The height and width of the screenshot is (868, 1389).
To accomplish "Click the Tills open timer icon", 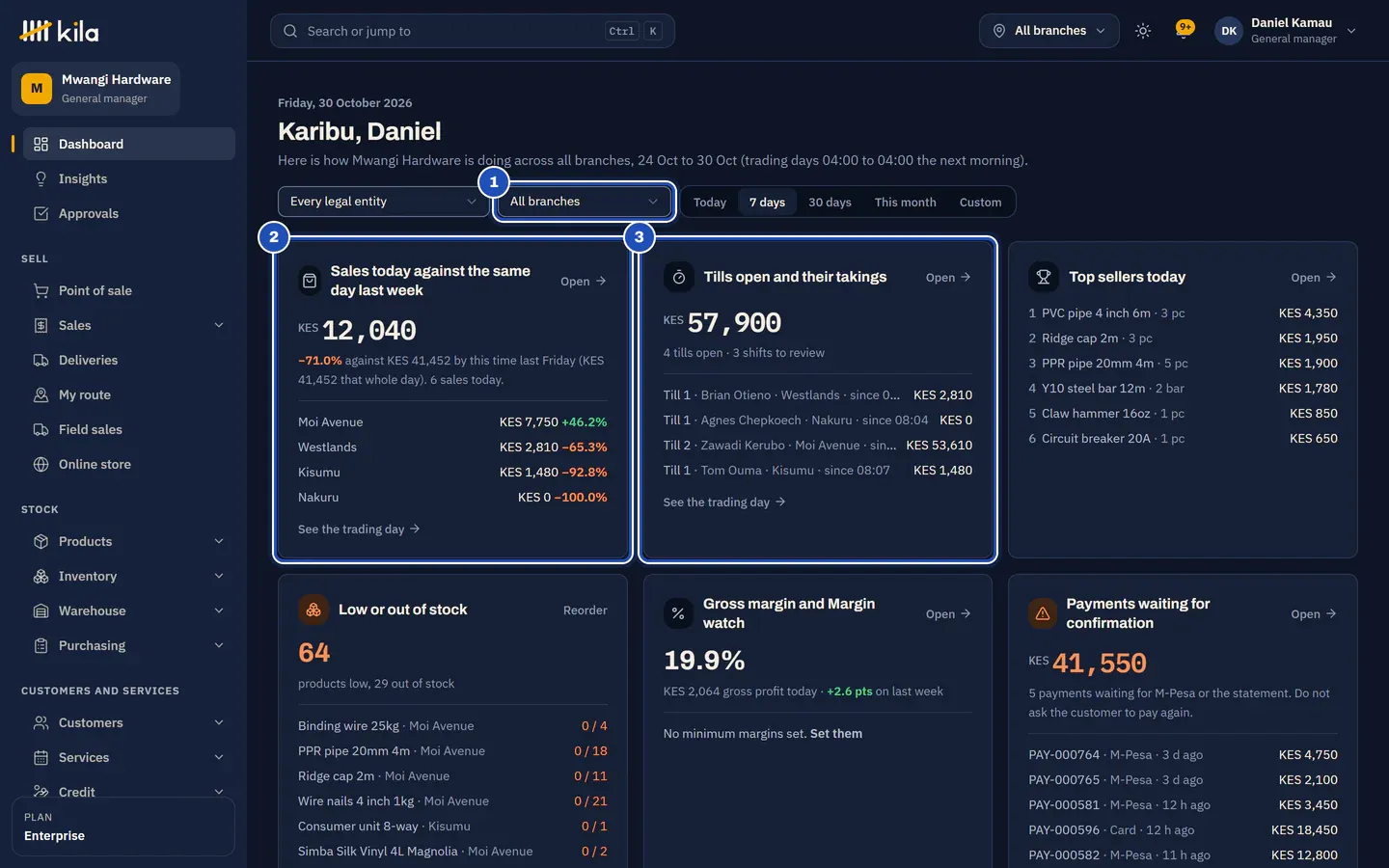I will tap(678, 277).
